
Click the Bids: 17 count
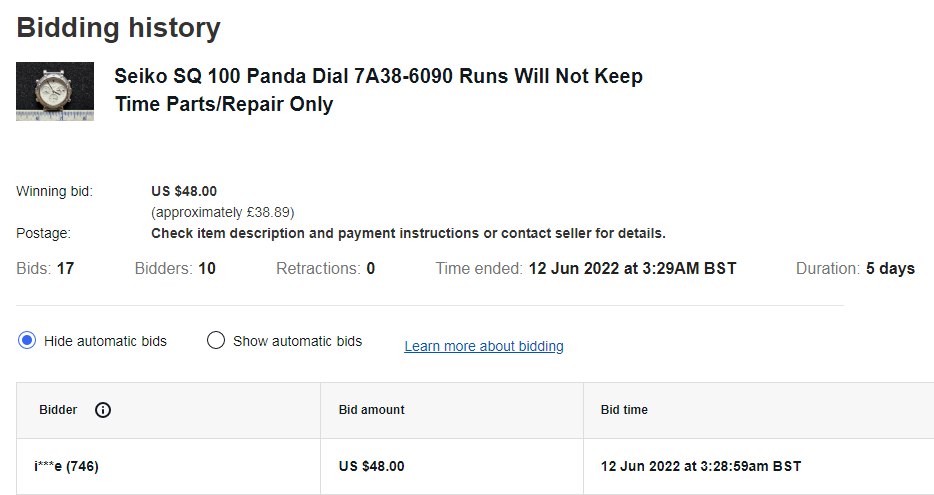click(45, 268)
